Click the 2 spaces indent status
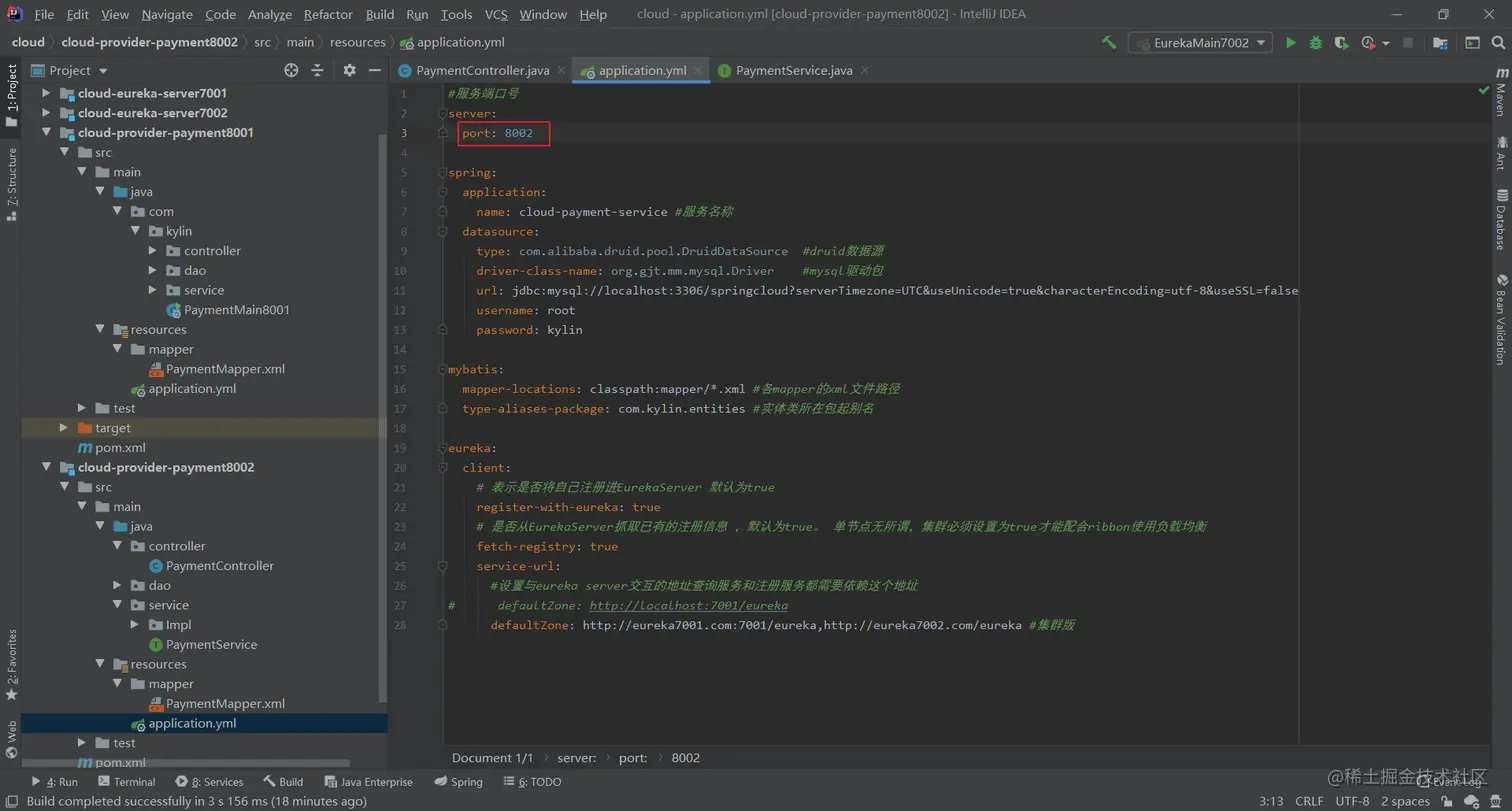The width and height of the screenshot is (1512, 811). tap(1405, 801)
